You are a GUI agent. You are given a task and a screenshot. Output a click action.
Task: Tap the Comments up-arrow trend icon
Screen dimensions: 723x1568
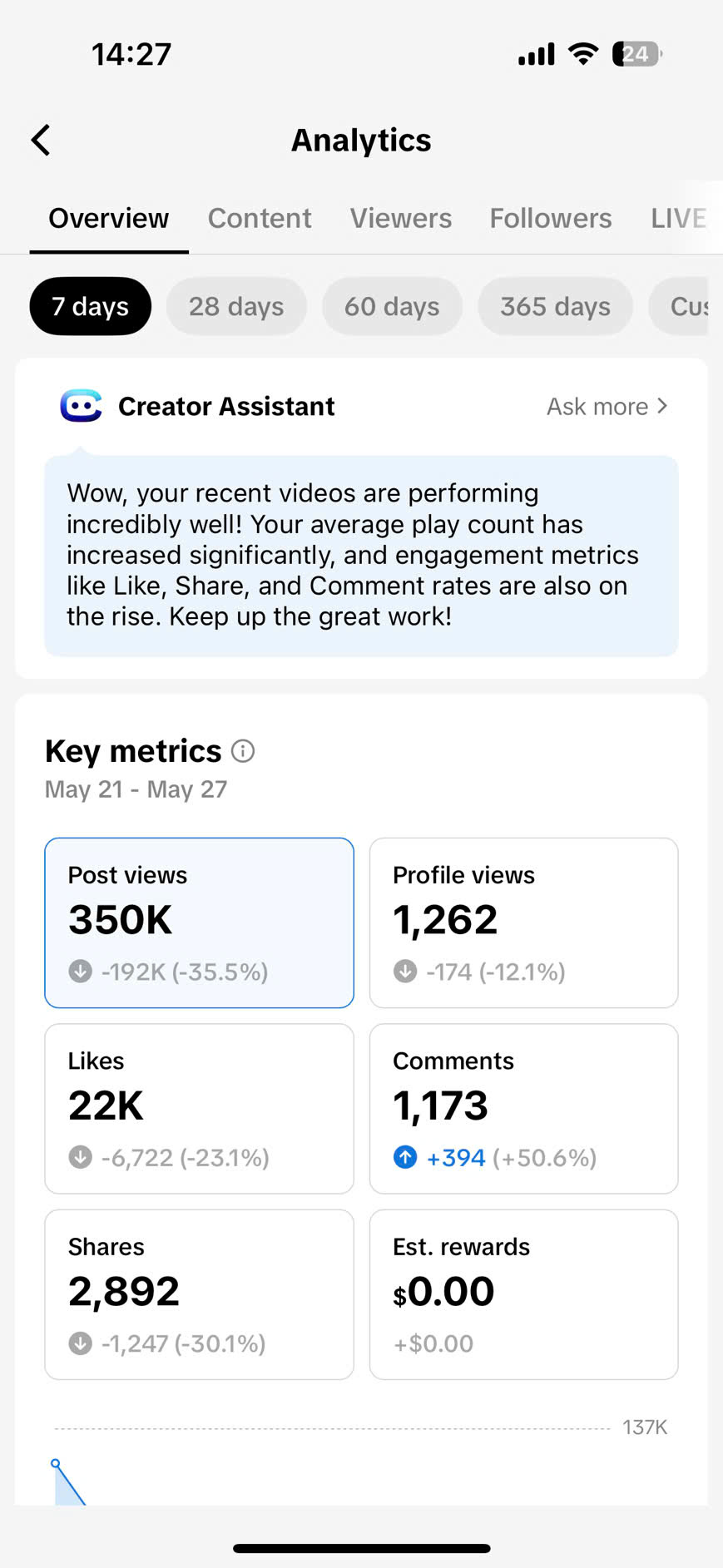(x=405, y=1157)
